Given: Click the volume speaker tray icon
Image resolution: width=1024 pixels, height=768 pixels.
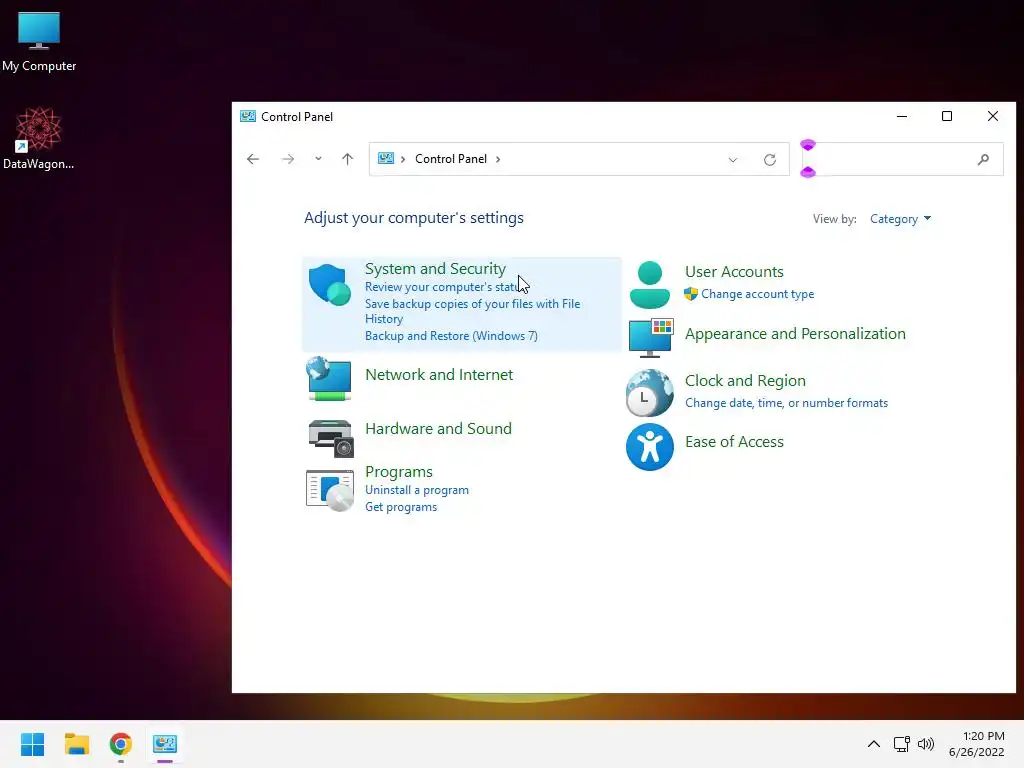Looking at the screenshot, I should pos(926,744).
